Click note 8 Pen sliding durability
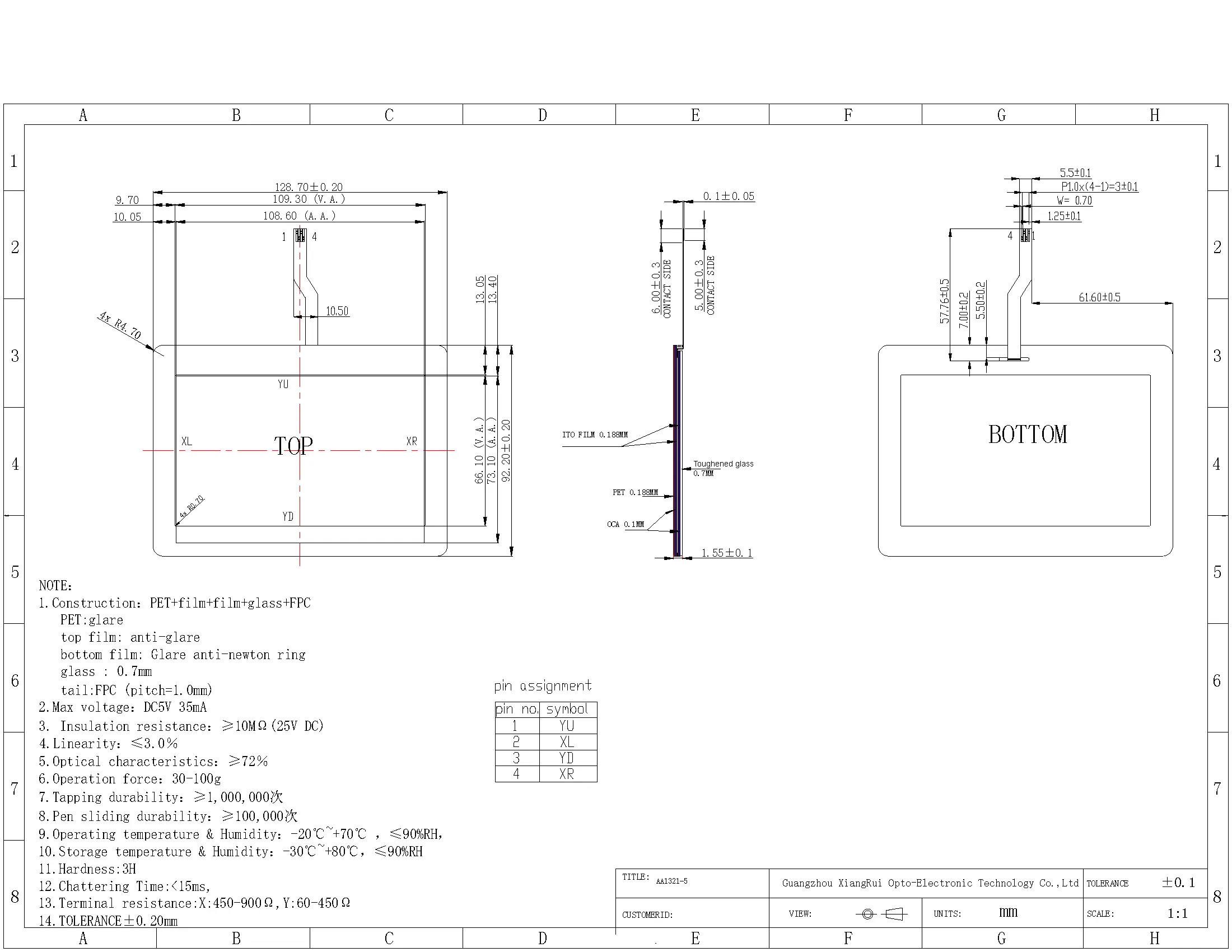The image size is (1232, 952). [x=167, y=815]
